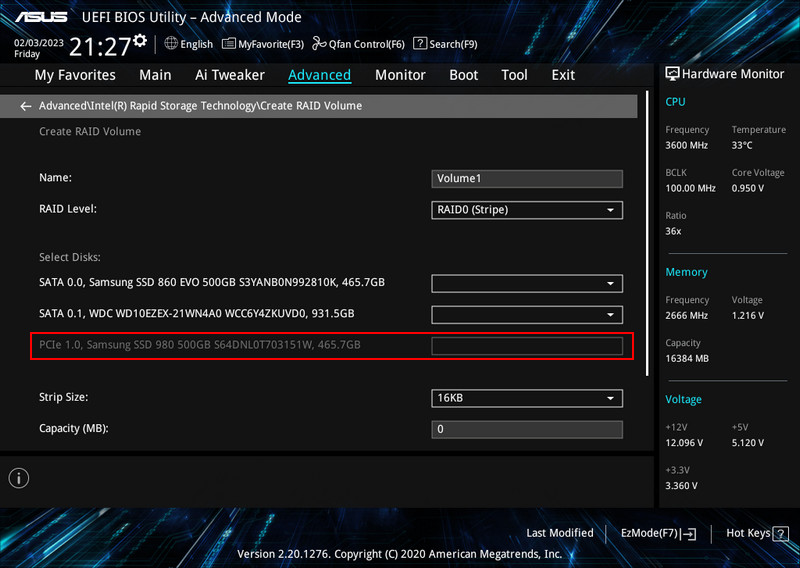The height and width of the screenshot is (568, 800).
Task: Click the Search question mark icon
Action: [x=419, y=43]
